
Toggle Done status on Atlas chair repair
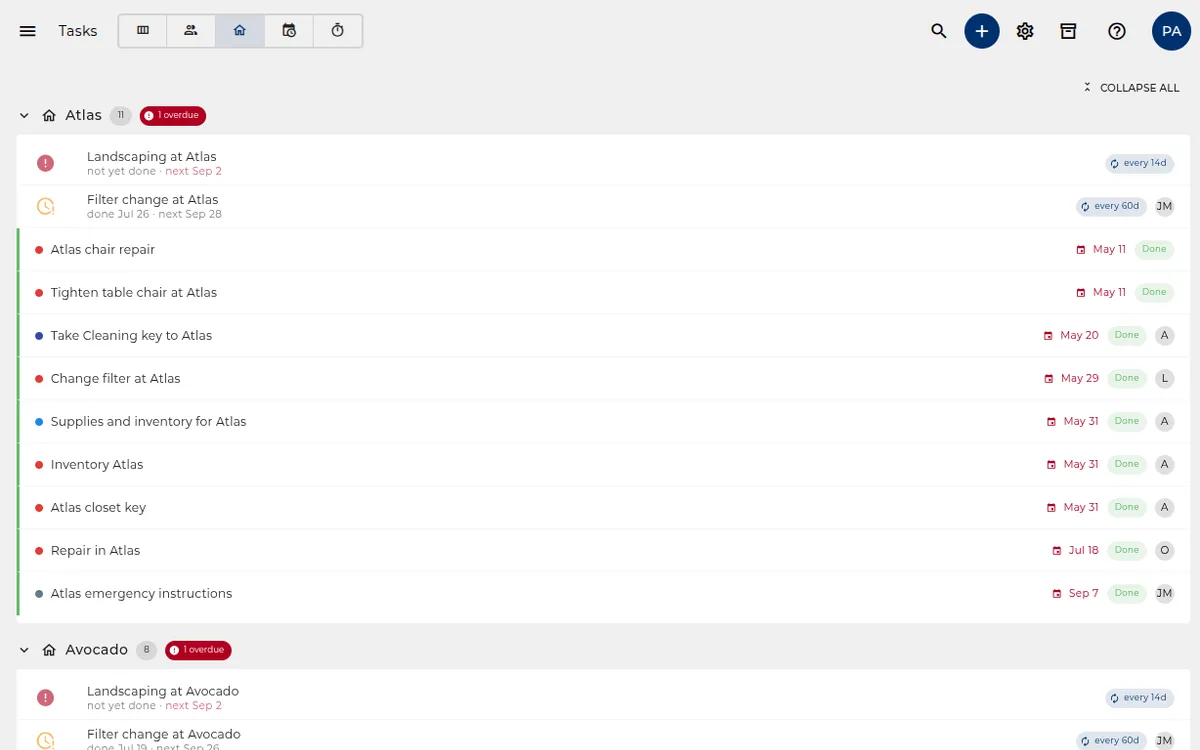click(1154, 250)
